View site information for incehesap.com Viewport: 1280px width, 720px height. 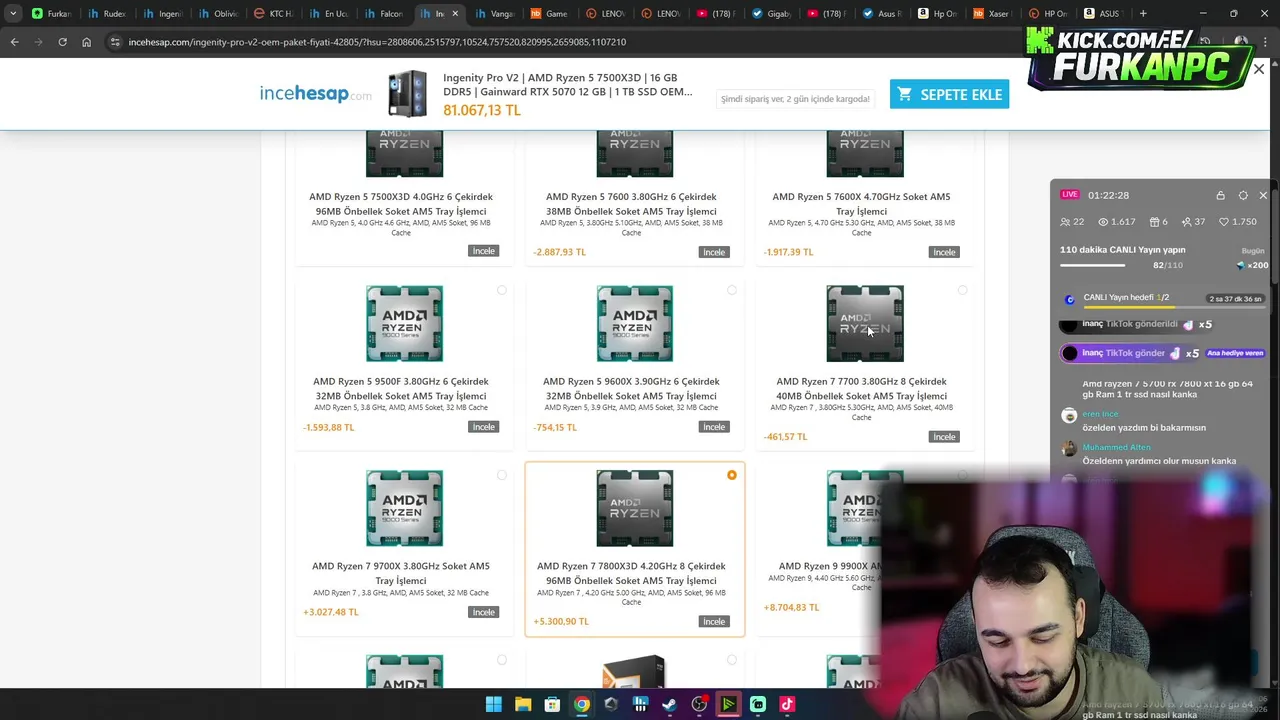[115, 42]
